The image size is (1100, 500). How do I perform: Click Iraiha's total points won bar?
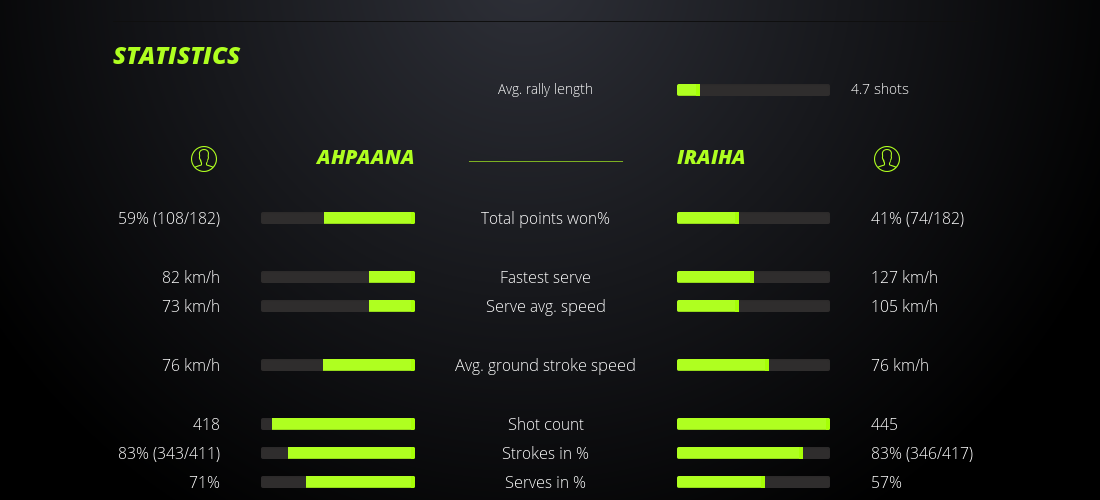coord(753,218)
